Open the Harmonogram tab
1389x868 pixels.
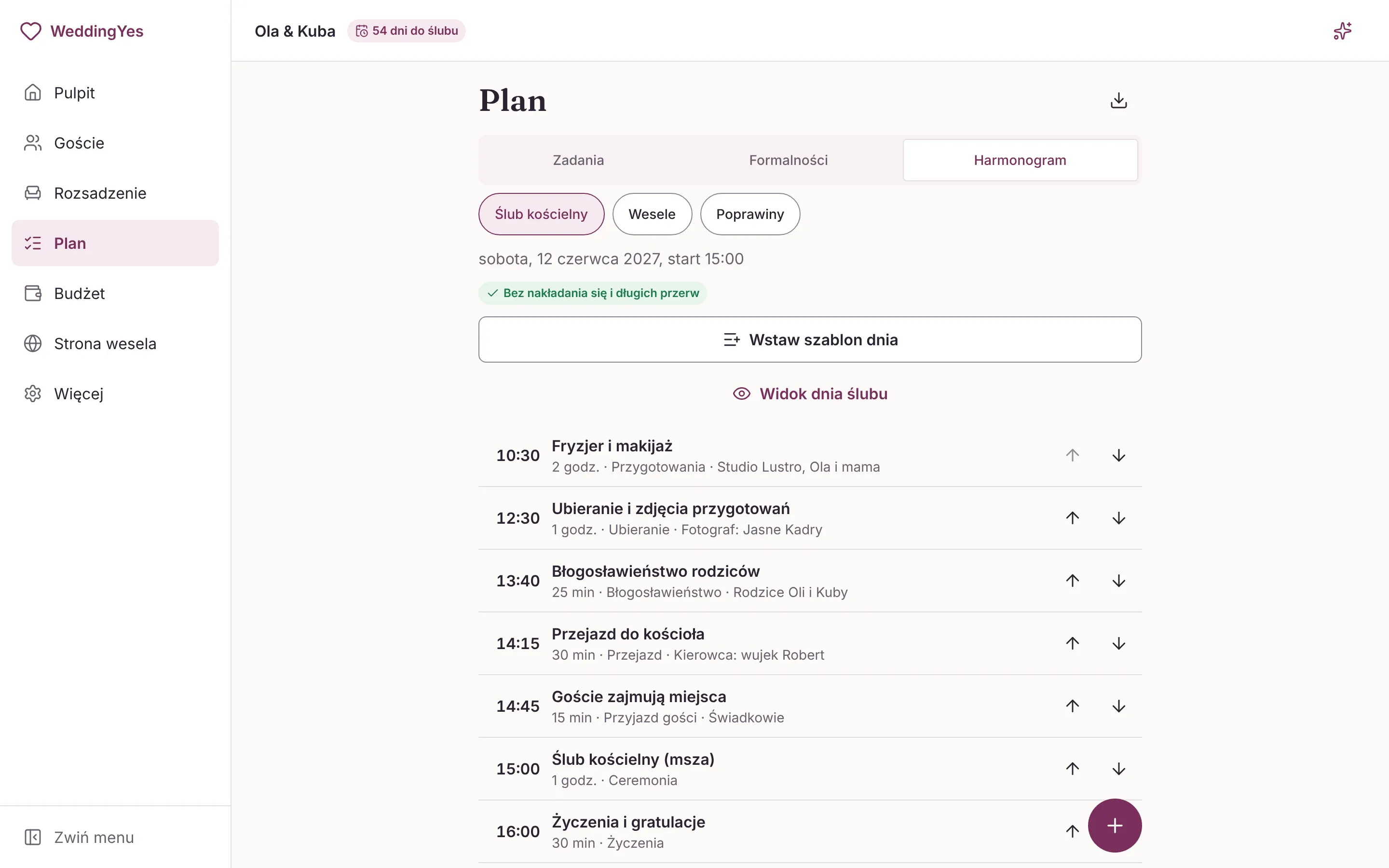point(1020,160)
